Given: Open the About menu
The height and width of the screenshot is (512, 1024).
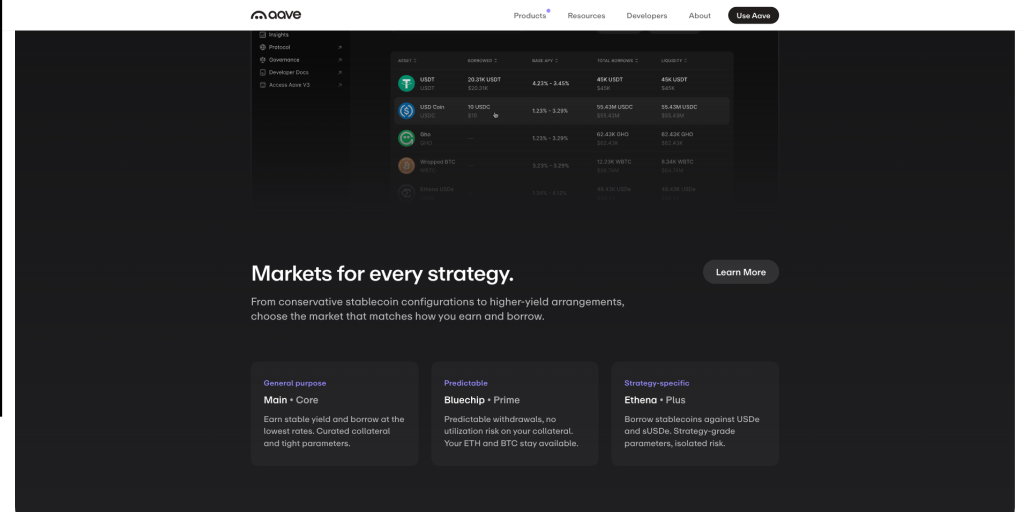Looking at the screenshot, I should point(699,16).
